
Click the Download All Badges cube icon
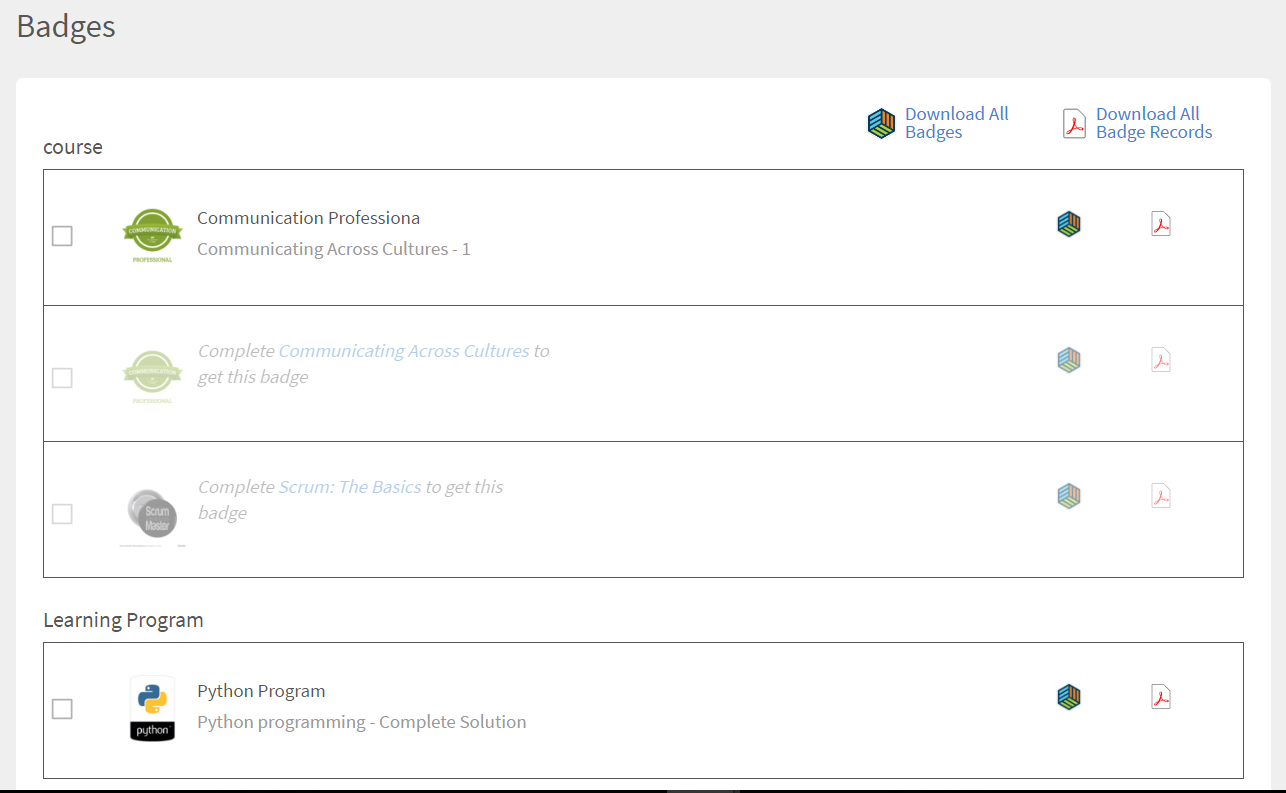(x=881, y=124)
